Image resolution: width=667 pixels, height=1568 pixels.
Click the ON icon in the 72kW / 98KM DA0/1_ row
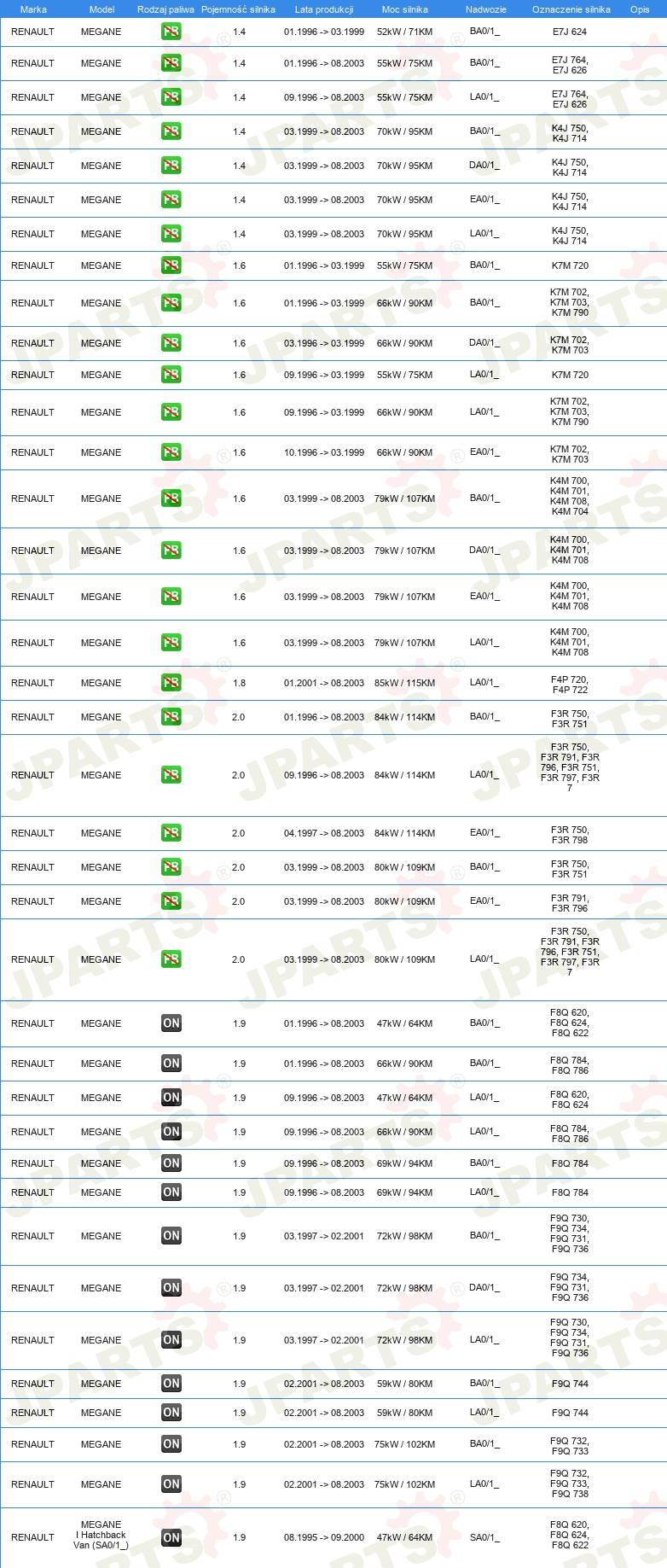click(x=171, y=1288)
